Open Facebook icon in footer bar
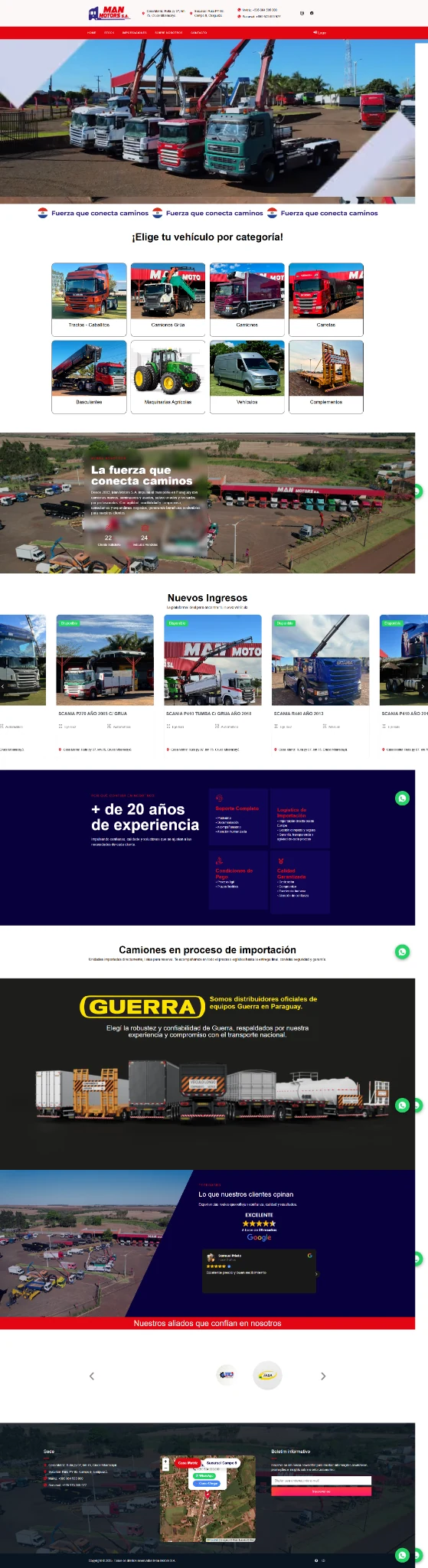Screen dimensions: 428x1568 (316, 1560)
